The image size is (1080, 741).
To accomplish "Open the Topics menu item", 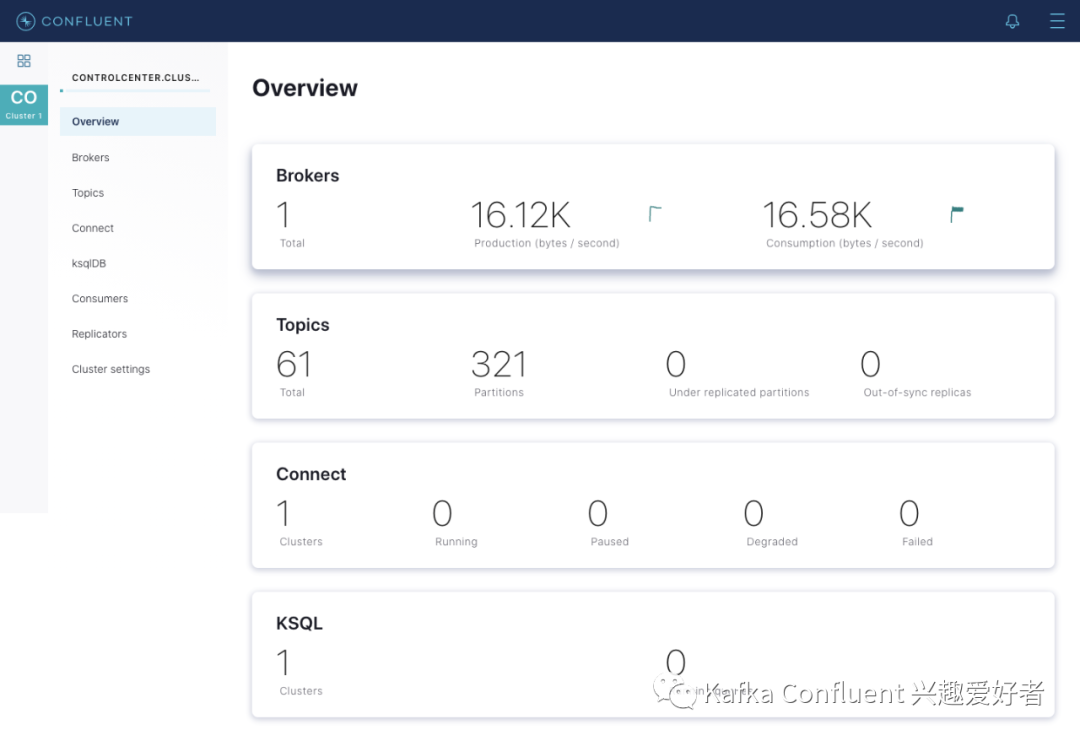I will tap(87, 193).
